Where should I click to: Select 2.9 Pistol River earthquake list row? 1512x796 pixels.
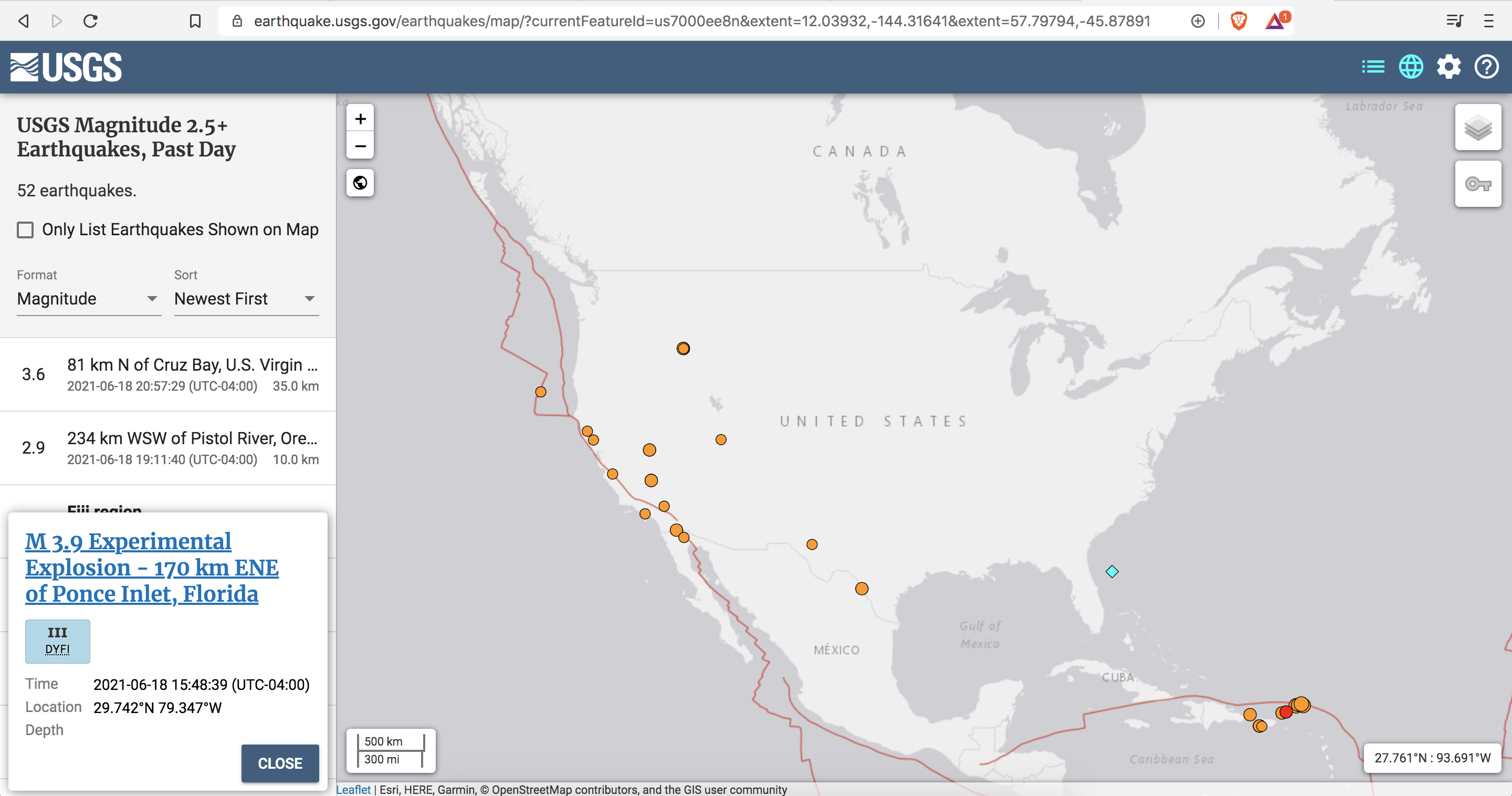168,448
